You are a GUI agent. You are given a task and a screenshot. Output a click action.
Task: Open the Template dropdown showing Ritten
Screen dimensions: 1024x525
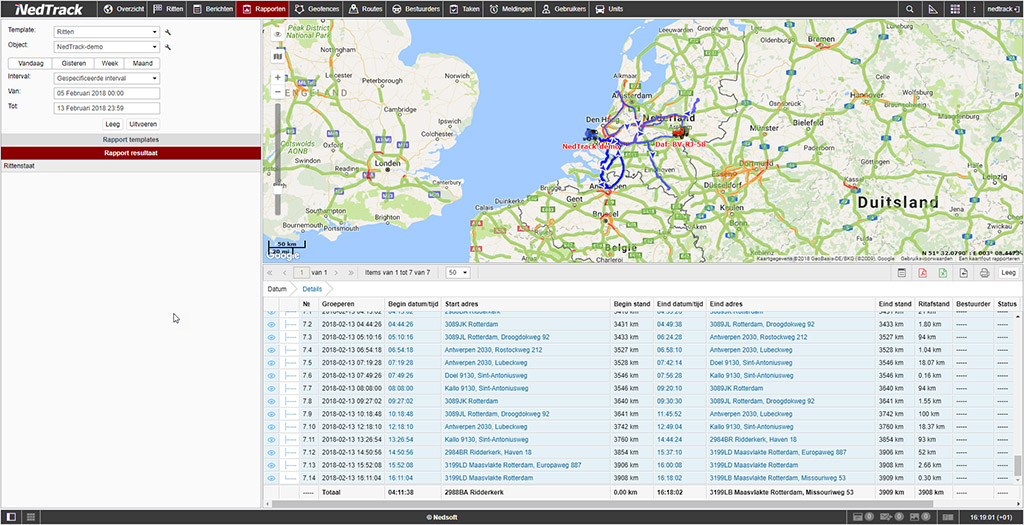(107, 32)
